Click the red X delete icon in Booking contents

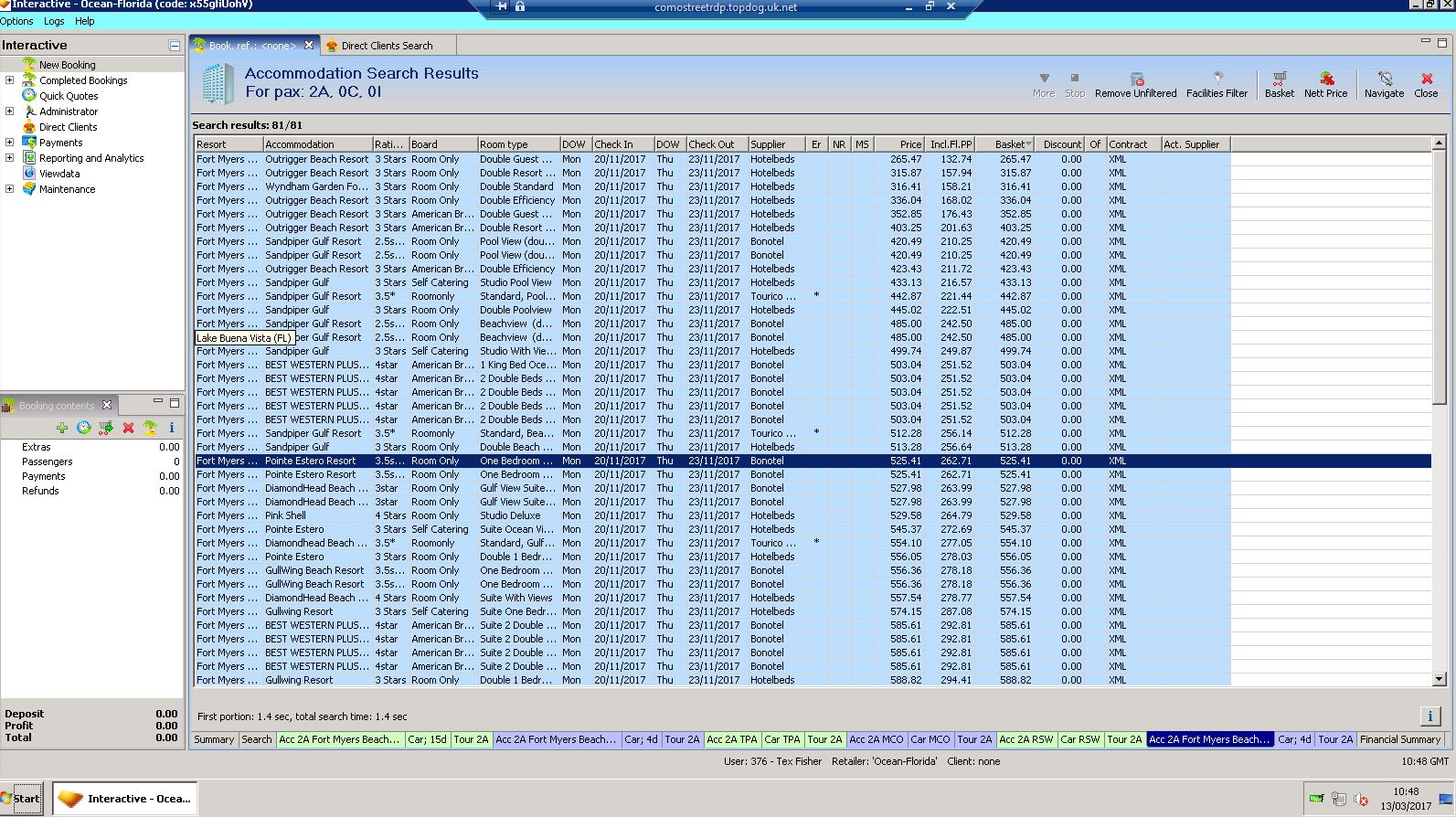pyautogui.click(x=128, y=428)
